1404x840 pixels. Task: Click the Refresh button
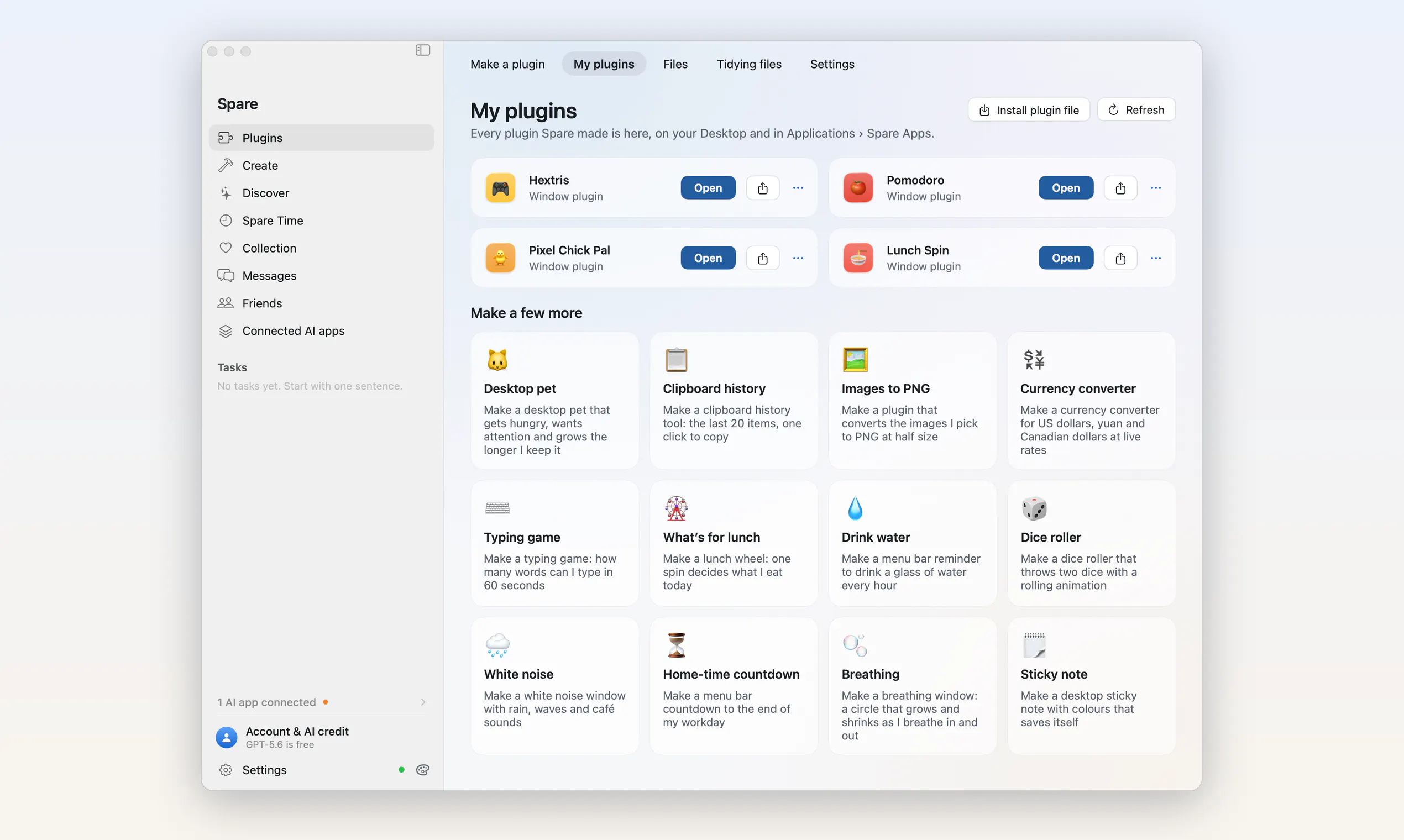pos(1136,110)
